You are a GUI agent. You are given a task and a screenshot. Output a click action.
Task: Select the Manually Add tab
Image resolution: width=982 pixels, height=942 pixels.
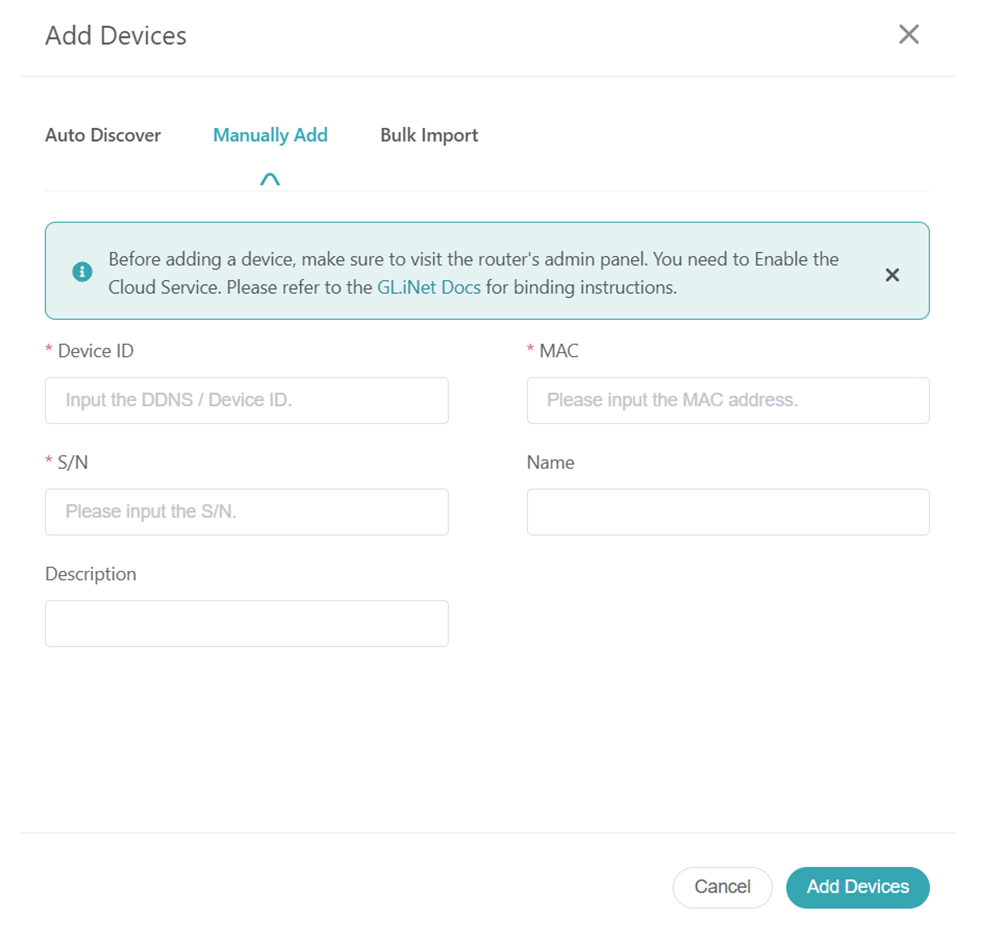[x=270, y=135]
